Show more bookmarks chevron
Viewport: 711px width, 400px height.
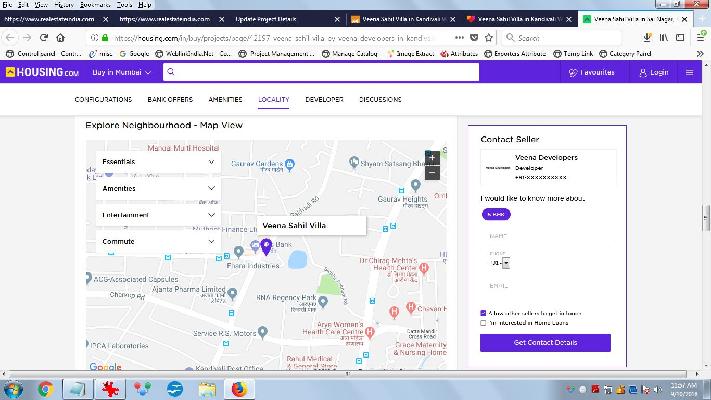point(700,54)
